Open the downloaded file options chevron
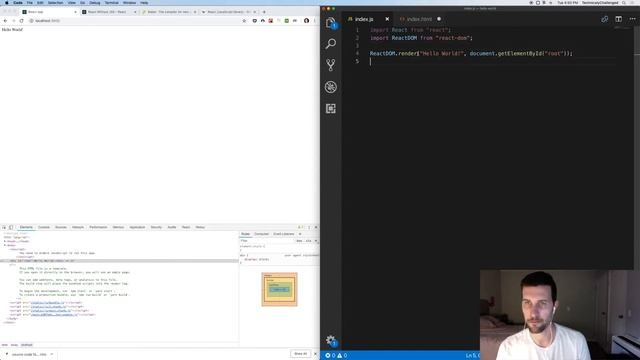 coord(52,354)
